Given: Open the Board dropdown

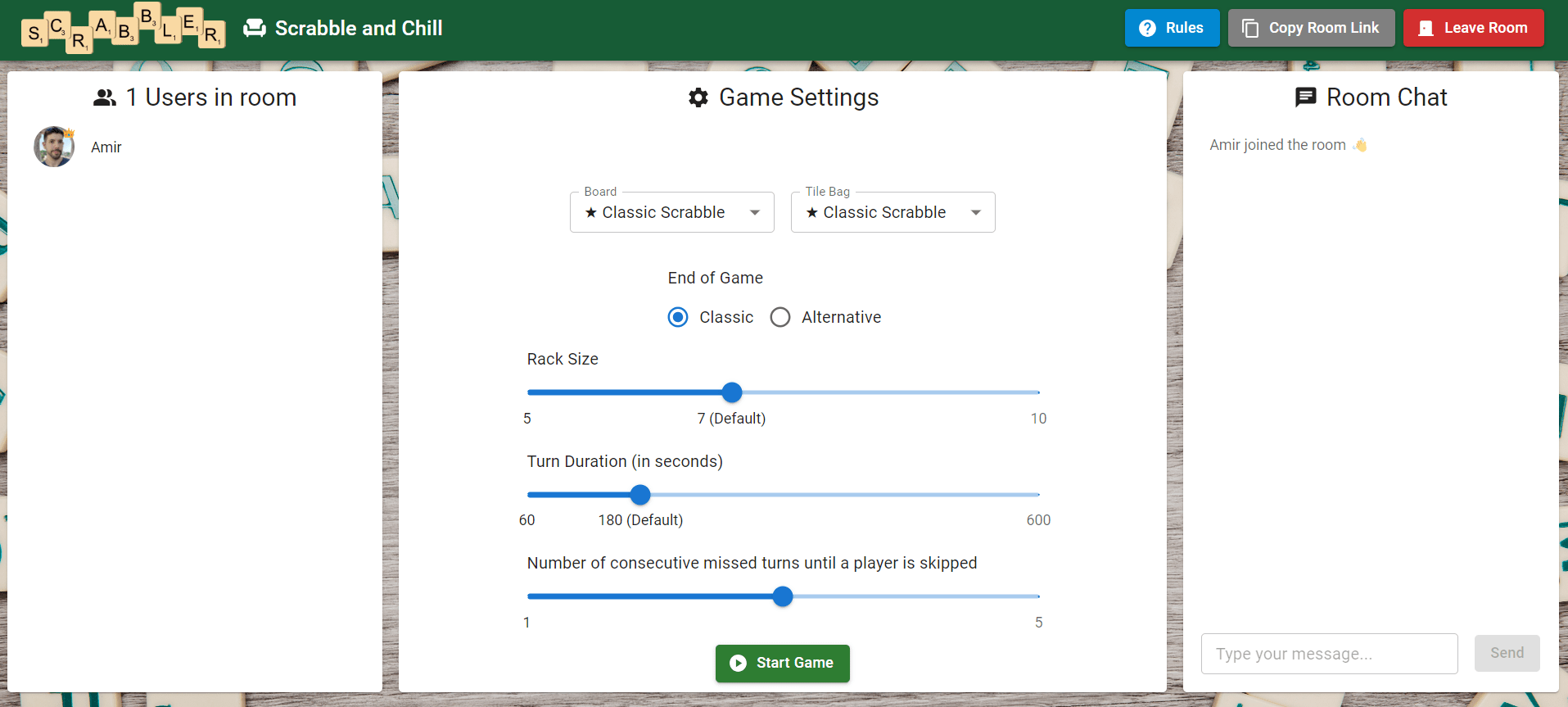Looking at the screenshot, I should point(672,212).
